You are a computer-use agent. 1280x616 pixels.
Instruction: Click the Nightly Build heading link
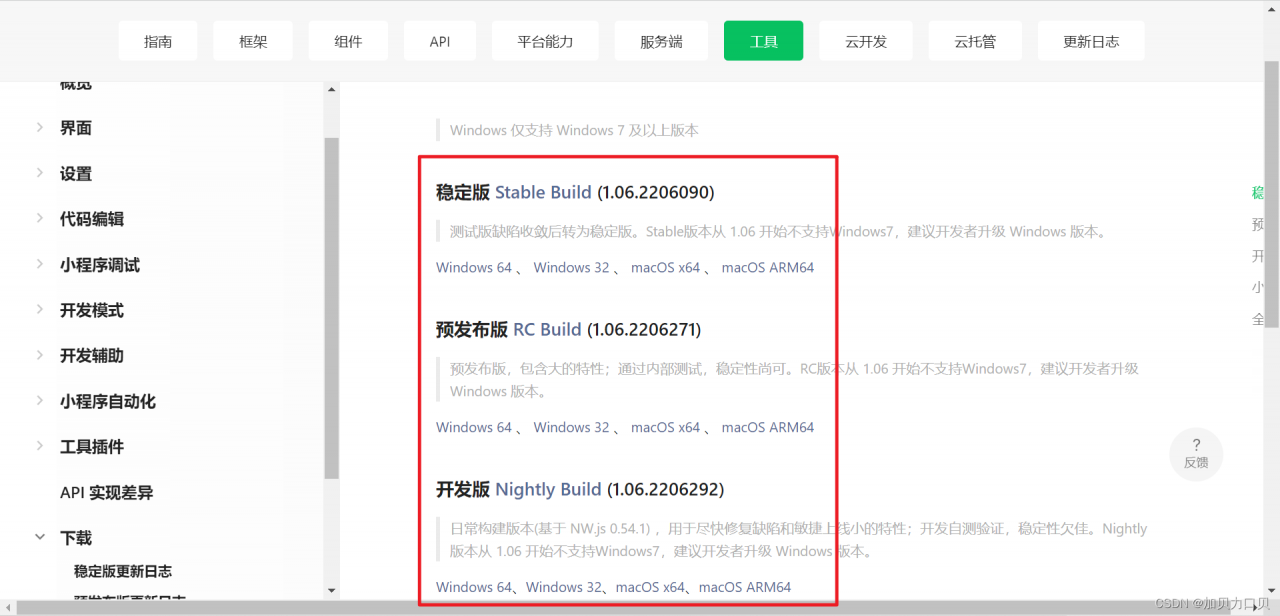click(x=548, y=489)
